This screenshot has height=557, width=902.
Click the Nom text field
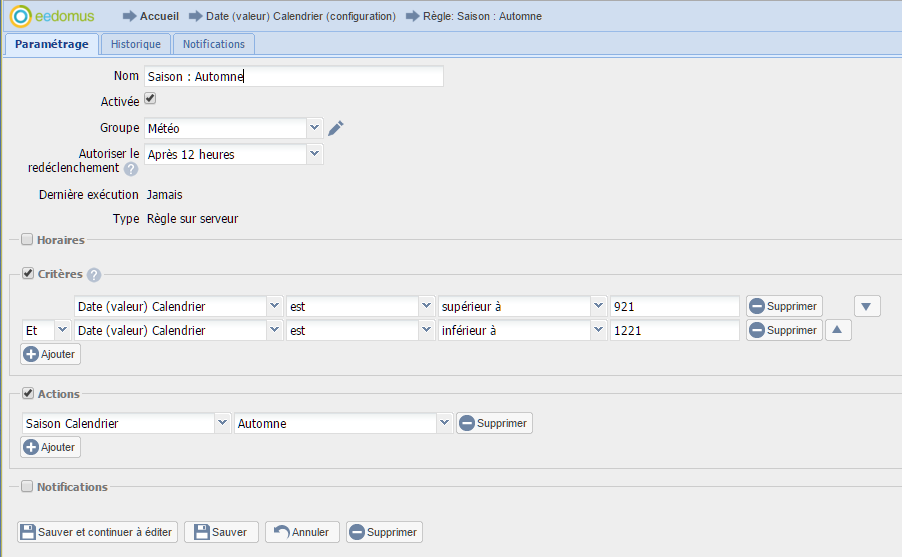click(293, 77)
